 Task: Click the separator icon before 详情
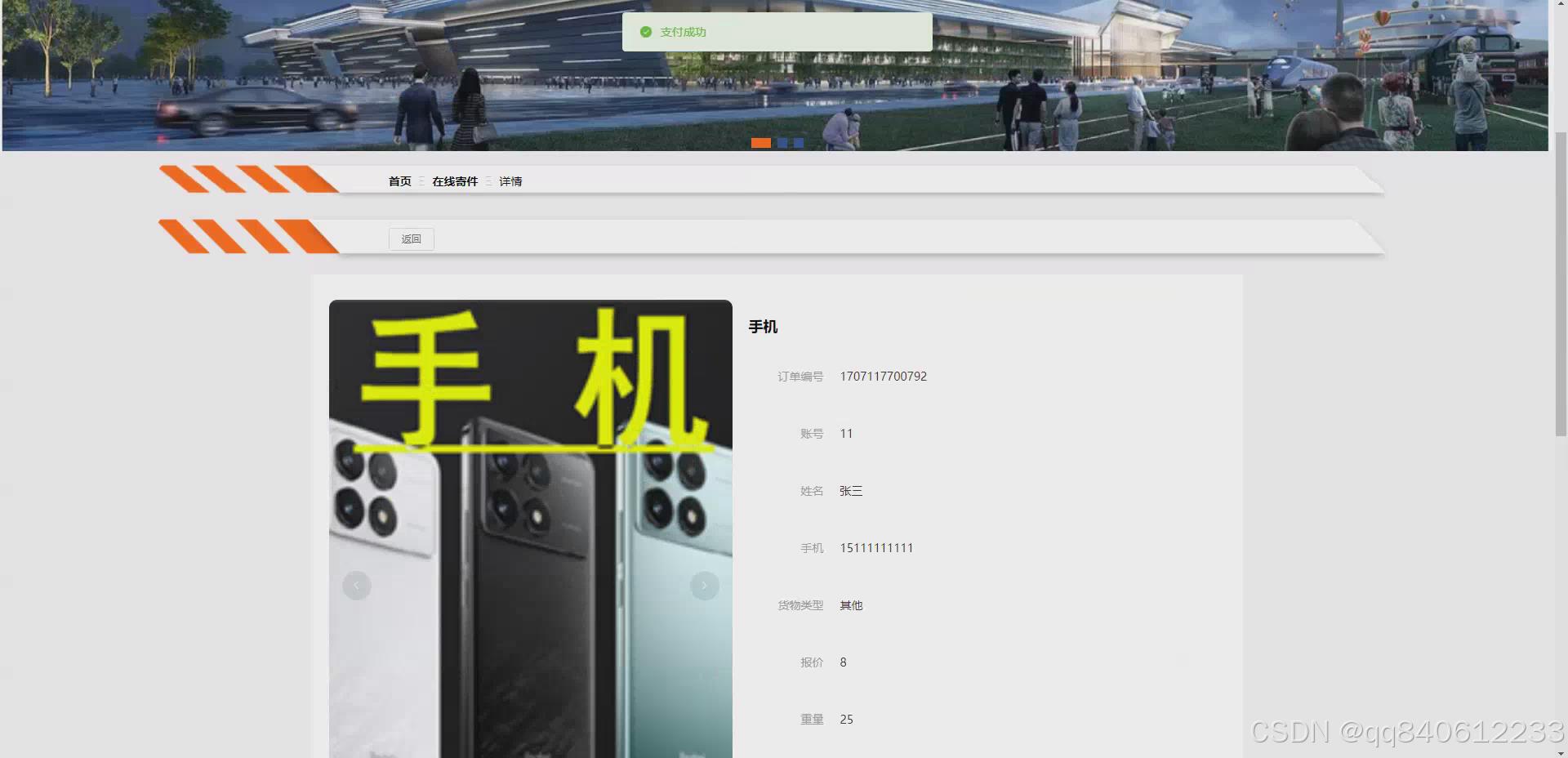[x=489, y=181]
